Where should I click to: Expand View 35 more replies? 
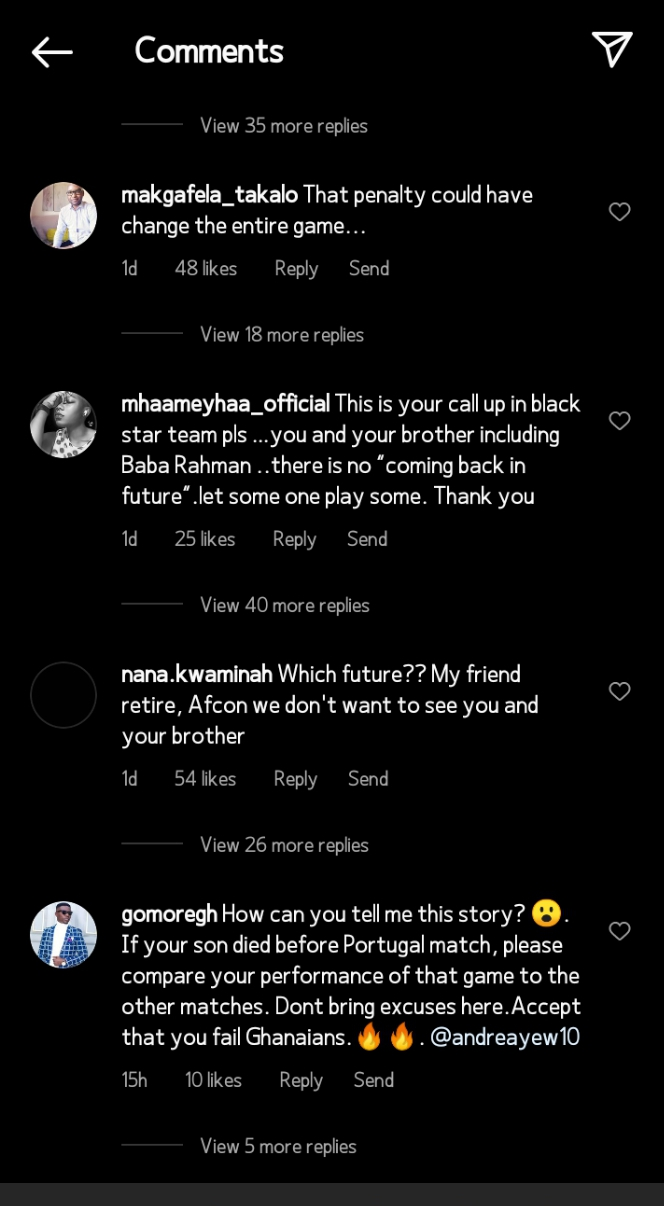[284, 126]
